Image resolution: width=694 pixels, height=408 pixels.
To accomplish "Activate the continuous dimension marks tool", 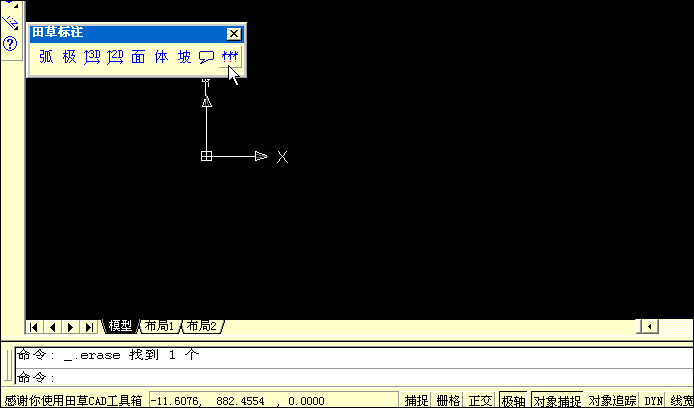I will [x=230, y=57].
